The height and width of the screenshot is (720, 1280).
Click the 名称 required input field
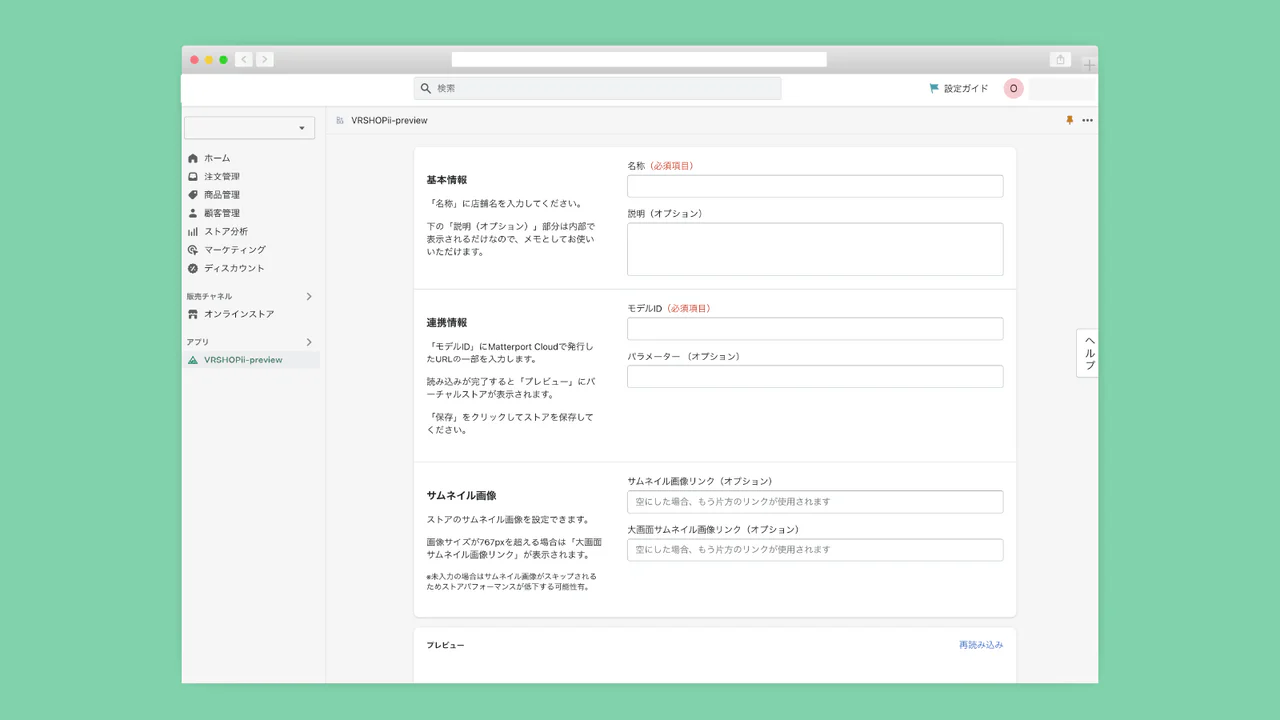click(815, 186)
